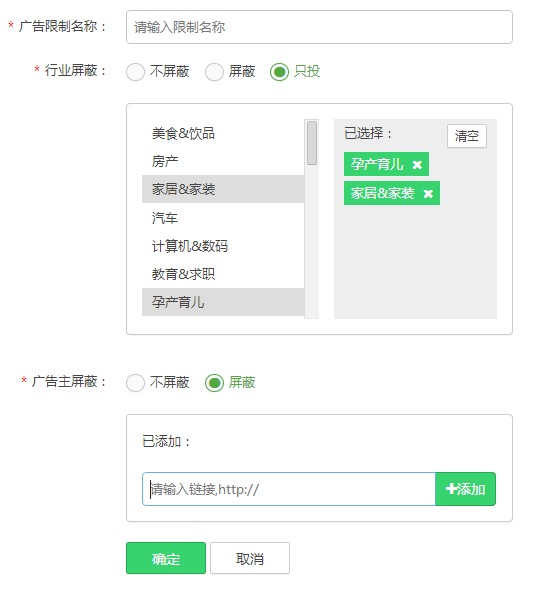537x589 pixels.
Task: Select the 不屏蔽 option for 行业屏蔽
Action: pos(135,71)
